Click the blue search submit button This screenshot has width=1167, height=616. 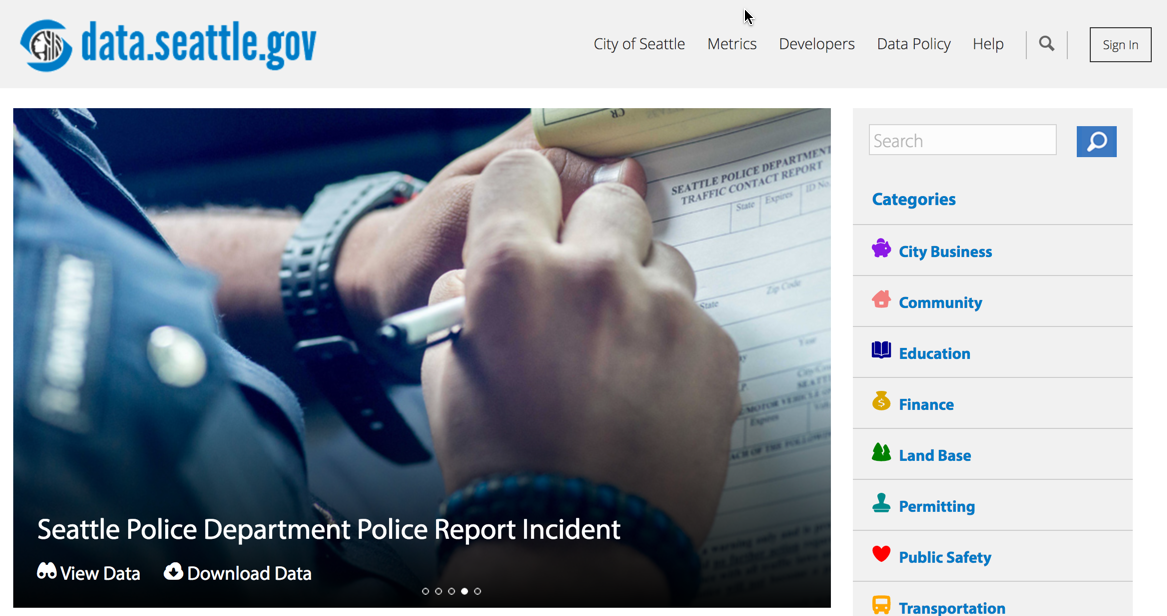coord(1096,141)
